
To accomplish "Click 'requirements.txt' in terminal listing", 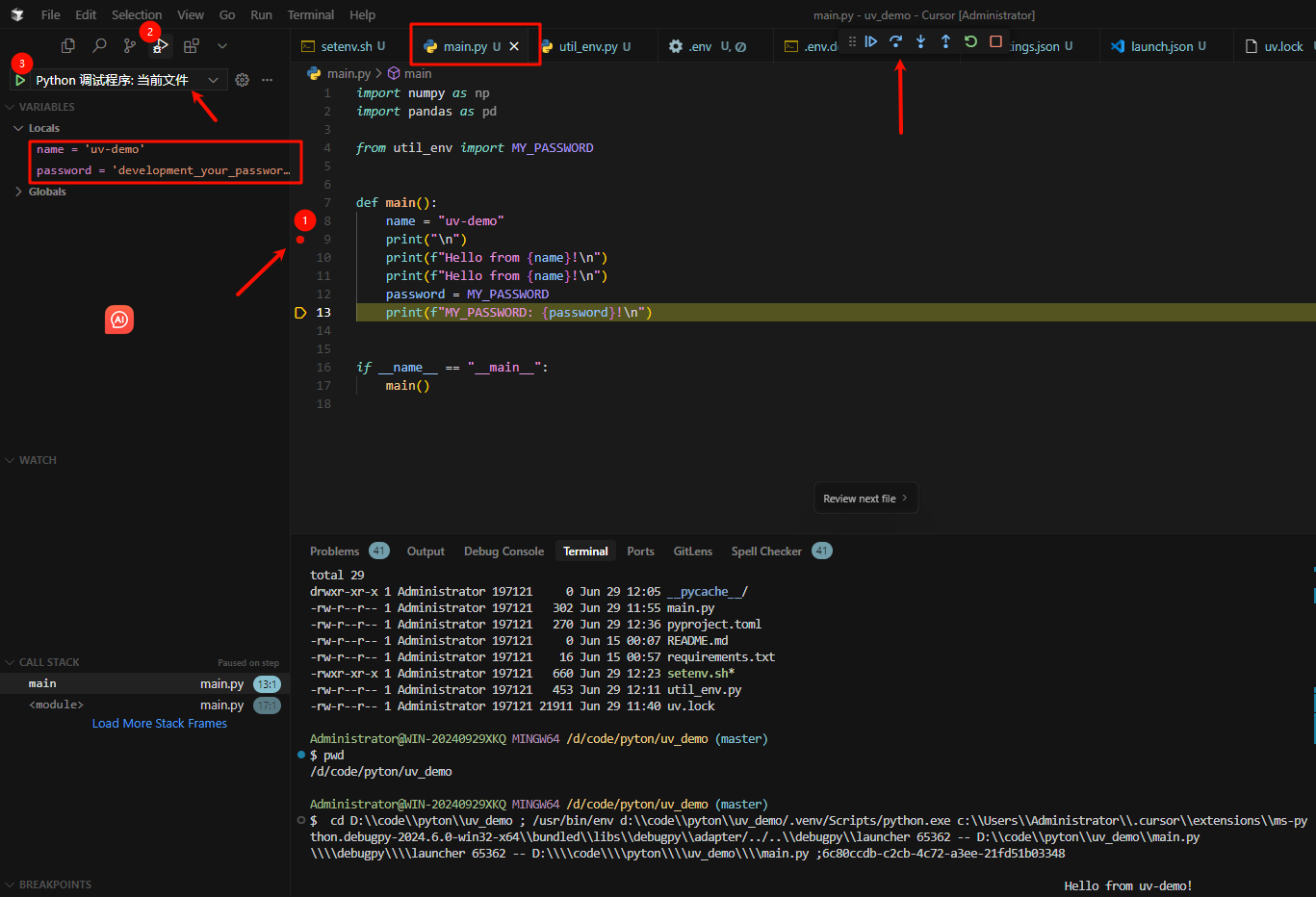I will (x=721, y=657).
